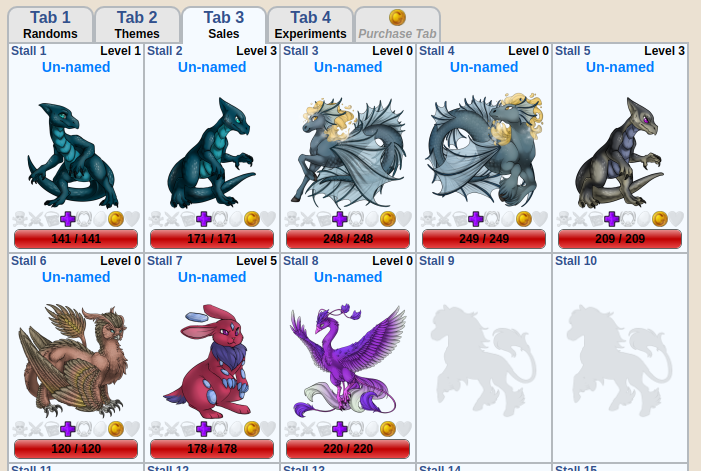Select the red rabbit creature image

click(x=210, y=361)
